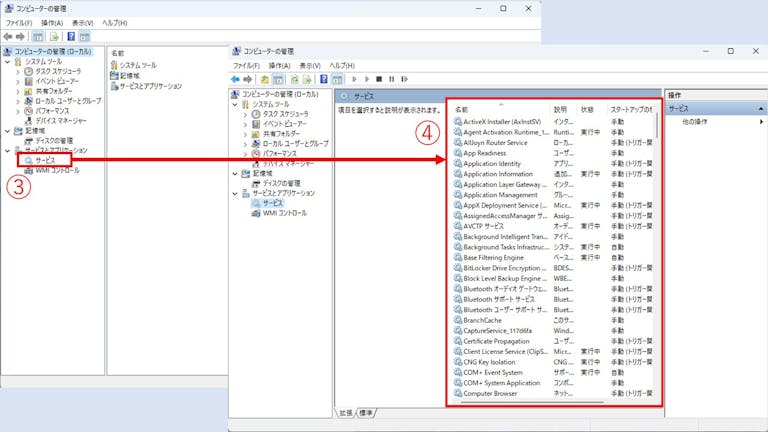Switch to the 標準 tab at the bottom
This screenshot has width=768, height=432.
coord(366,413)
